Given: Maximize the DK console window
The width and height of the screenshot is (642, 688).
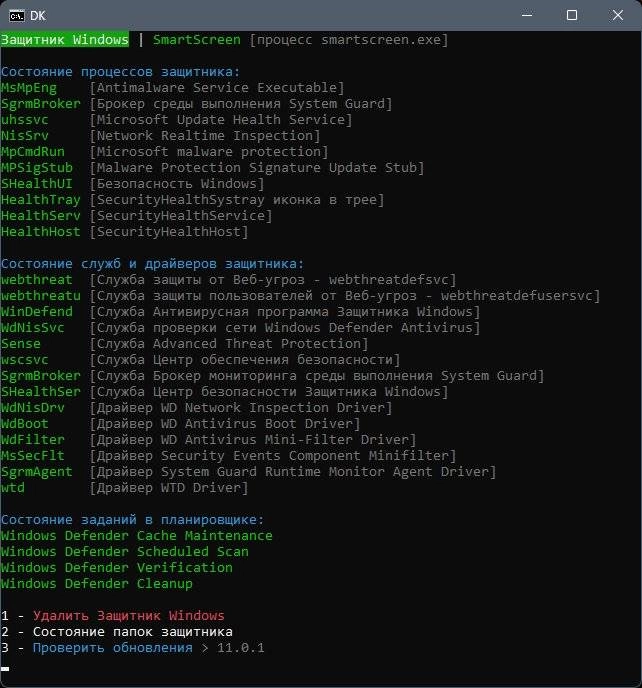Looking at the screenshot, I should [572, 15].
